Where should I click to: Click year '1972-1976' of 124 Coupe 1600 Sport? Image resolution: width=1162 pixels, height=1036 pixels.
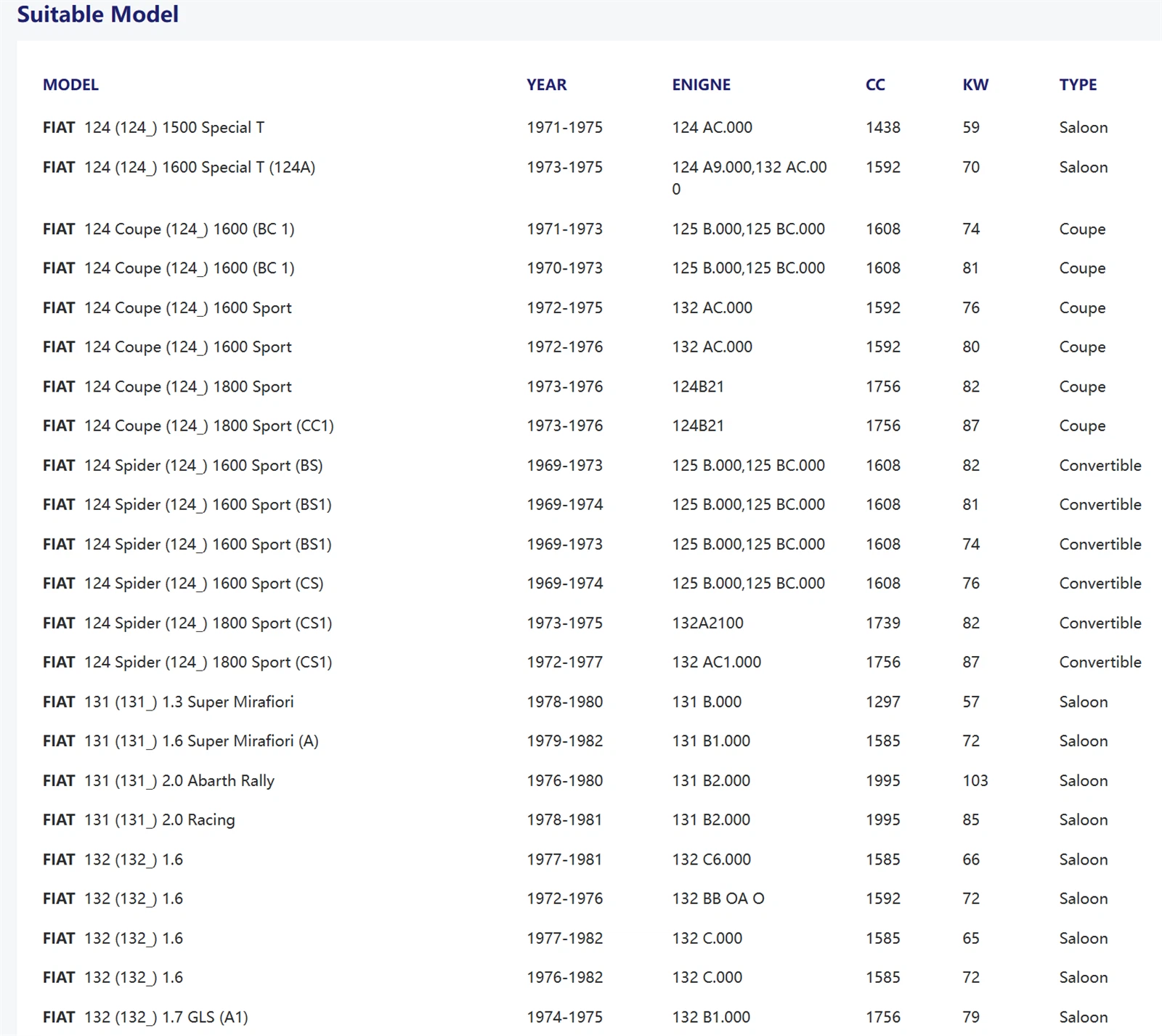564,347
